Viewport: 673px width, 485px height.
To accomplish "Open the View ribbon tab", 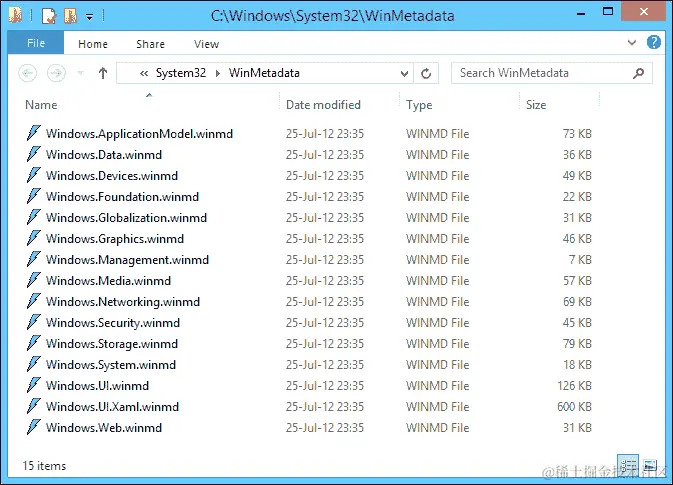I will 206,44.
